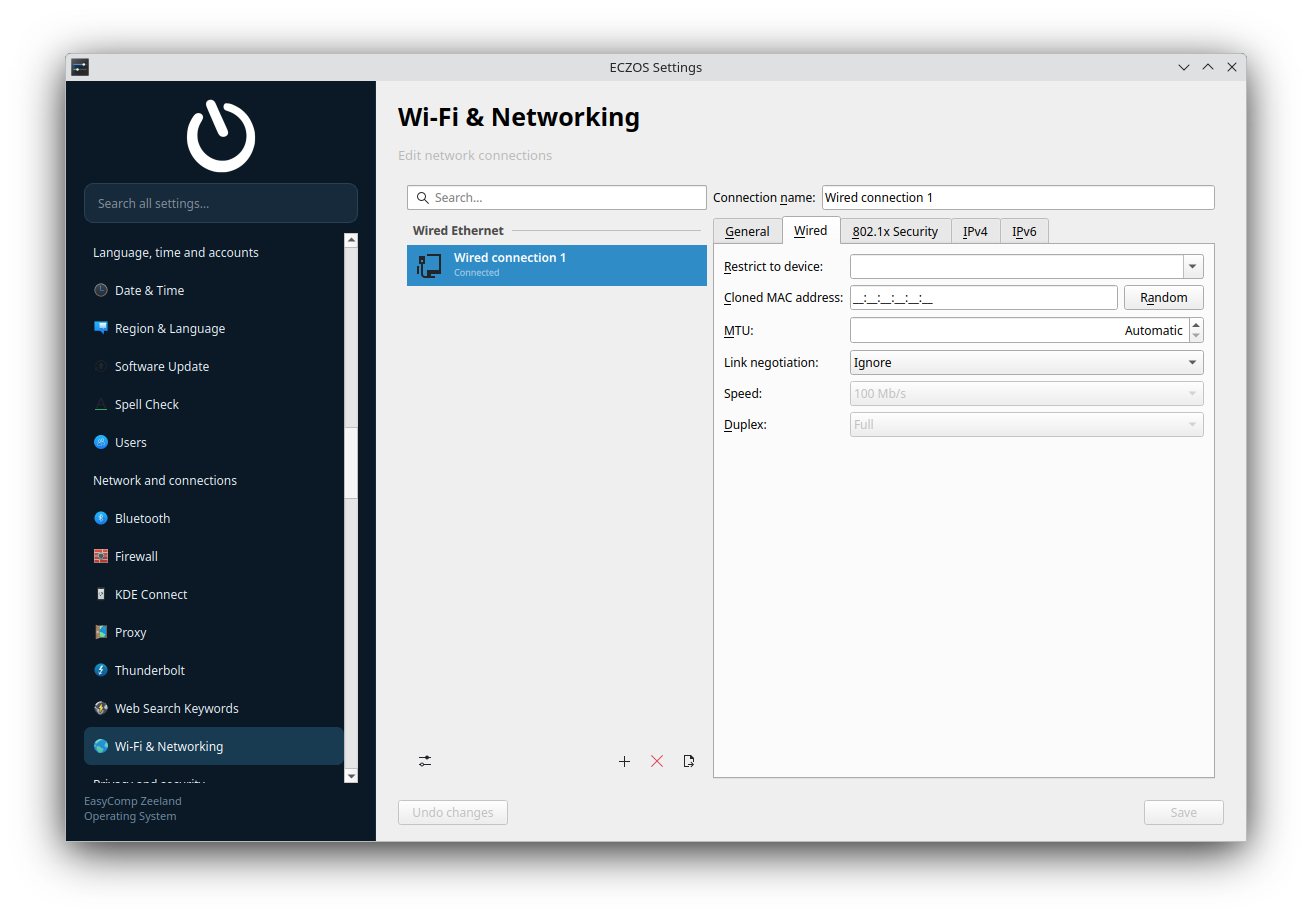Image resolution: width=1312 pixels, height=919 pixels.
Task: Focus the connections Search field
Action: 557,197
